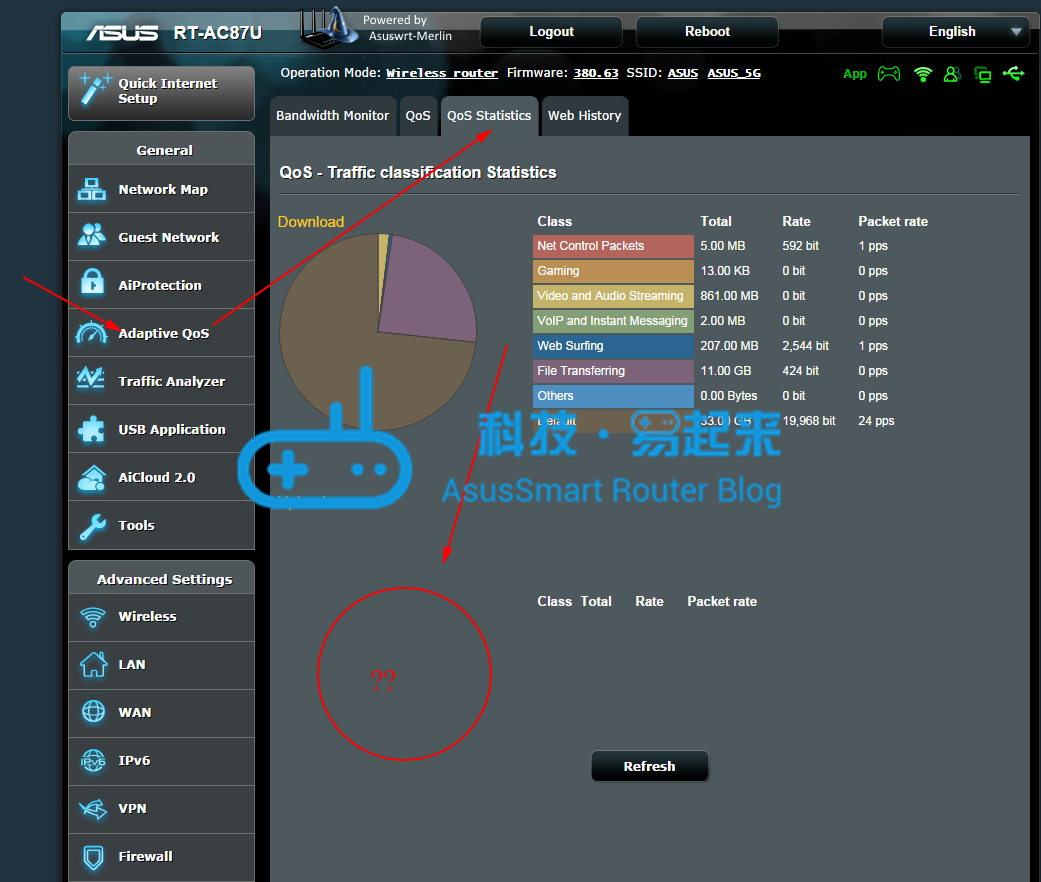This screenshot has height=882, width=1041.
Task: Click the ASUS logo
Action: (122, 33)
